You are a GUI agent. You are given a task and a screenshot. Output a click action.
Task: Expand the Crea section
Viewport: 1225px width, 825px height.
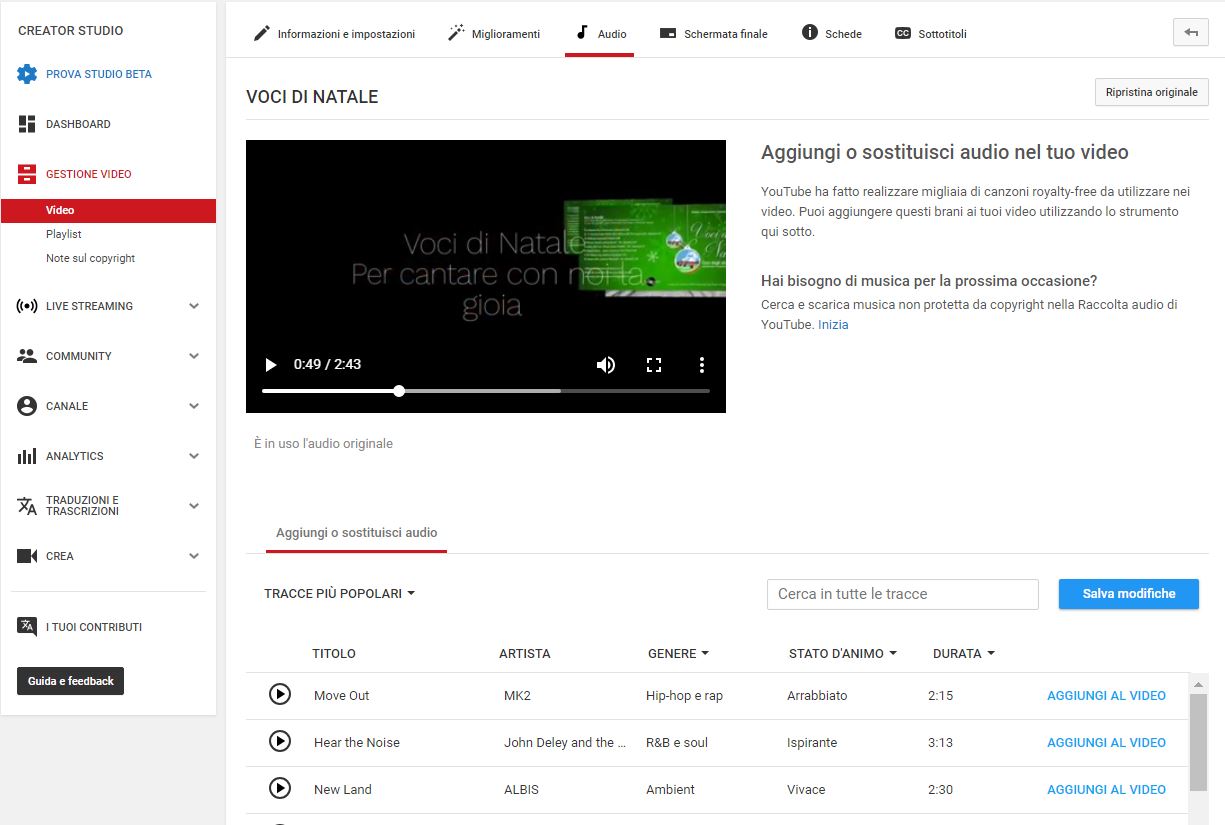coord(194,556)
